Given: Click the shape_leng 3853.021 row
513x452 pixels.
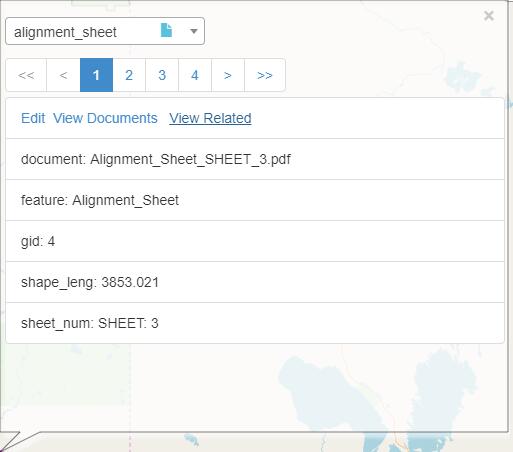Looking at the screenshot, I should coord(255,282).
